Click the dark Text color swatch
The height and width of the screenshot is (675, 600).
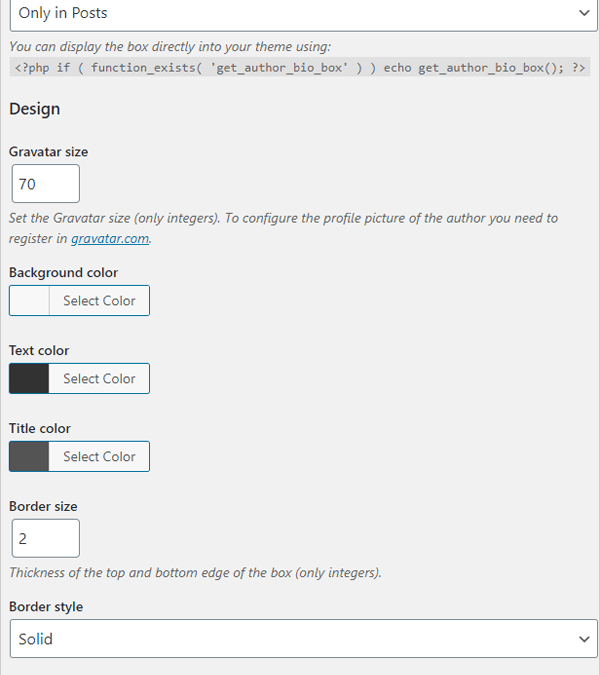29,378
